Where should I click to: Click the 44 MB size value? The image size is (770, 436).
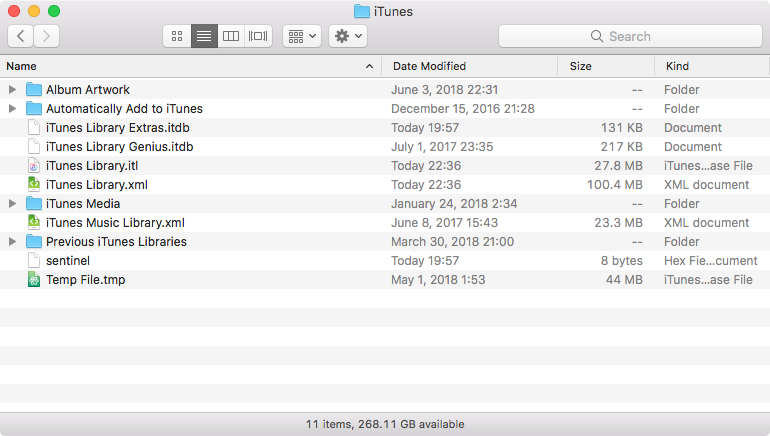(624, 280)
